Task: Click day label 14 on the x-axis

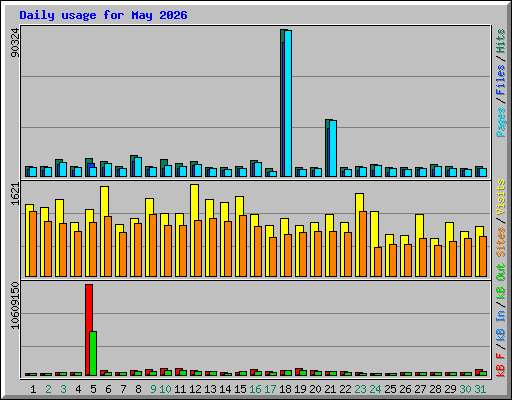Action: tap(225, 389)
